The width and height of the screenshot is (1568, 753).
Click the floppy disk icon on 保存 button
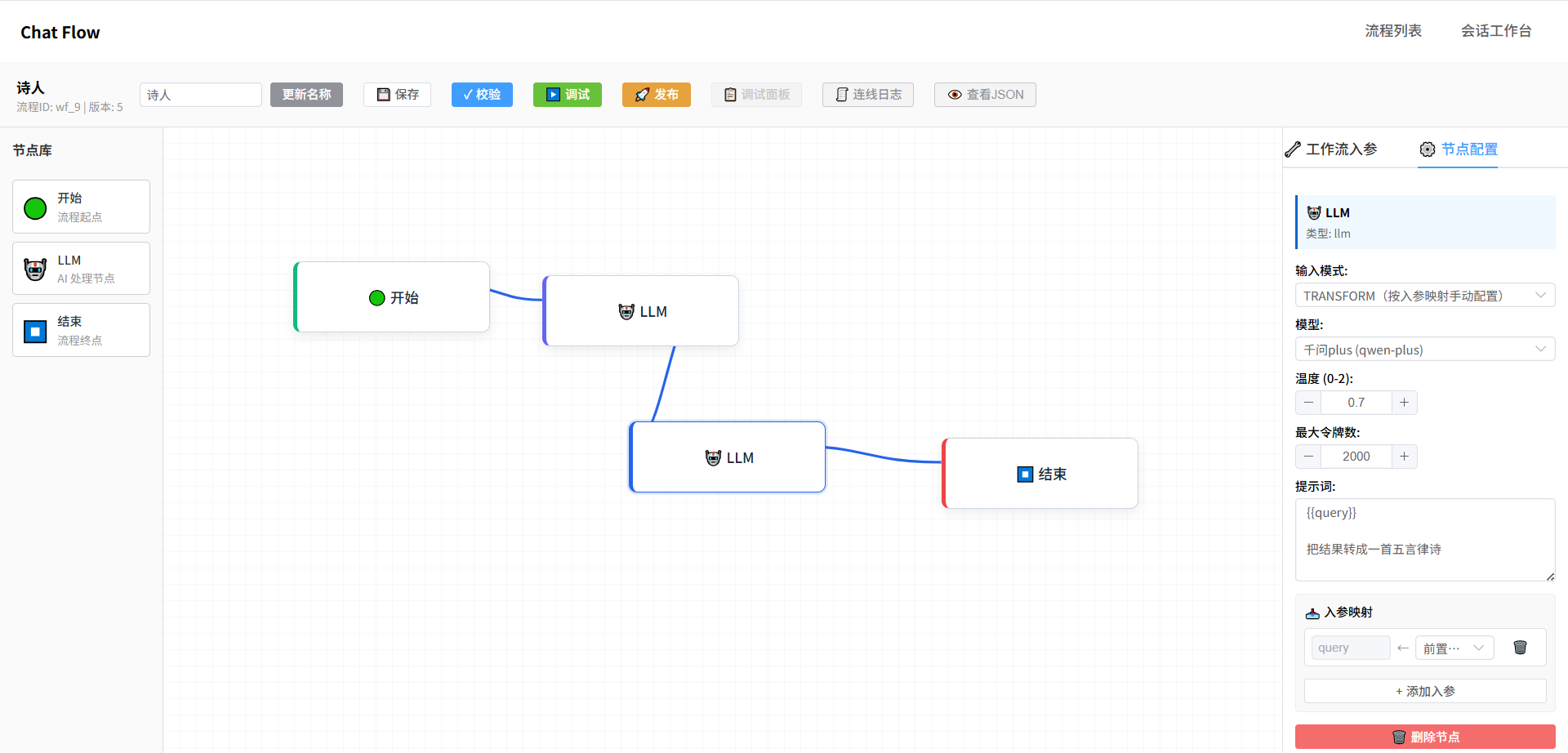pos(383,95)
